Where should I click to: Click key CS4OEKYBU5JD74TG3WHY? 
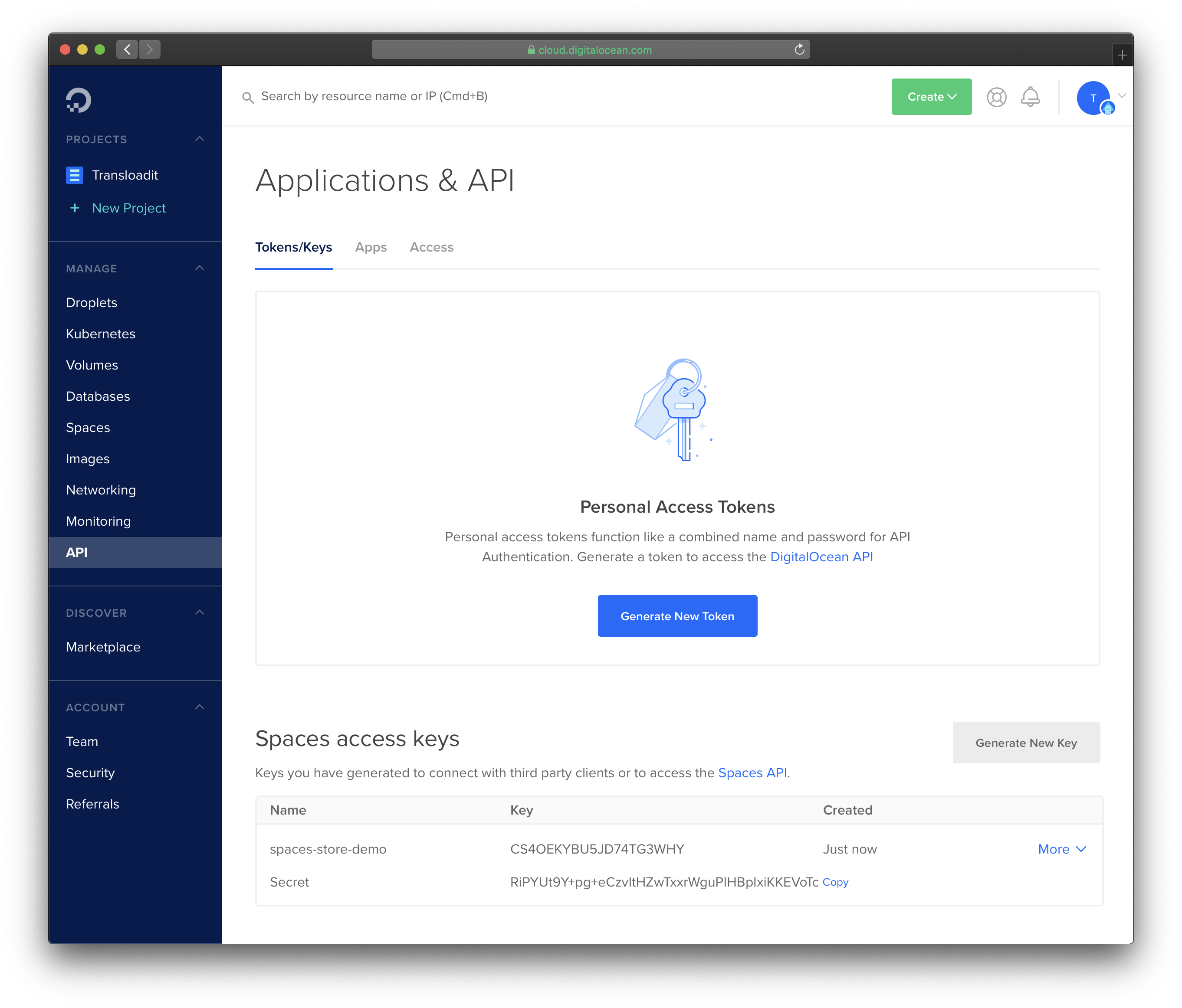[597, 850]
